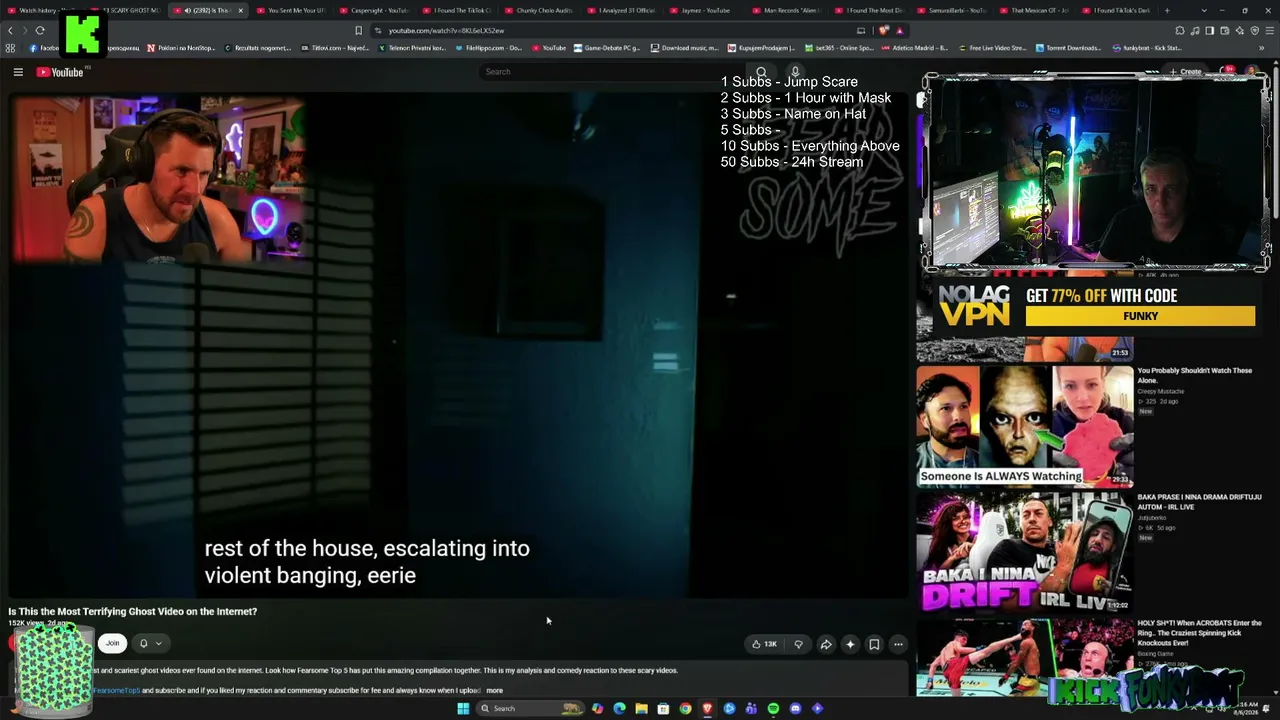The width and height of the screenshot is (1280, 720).
Task: Open the apps grid in the bookmarks bar
Action: point(11,48)
